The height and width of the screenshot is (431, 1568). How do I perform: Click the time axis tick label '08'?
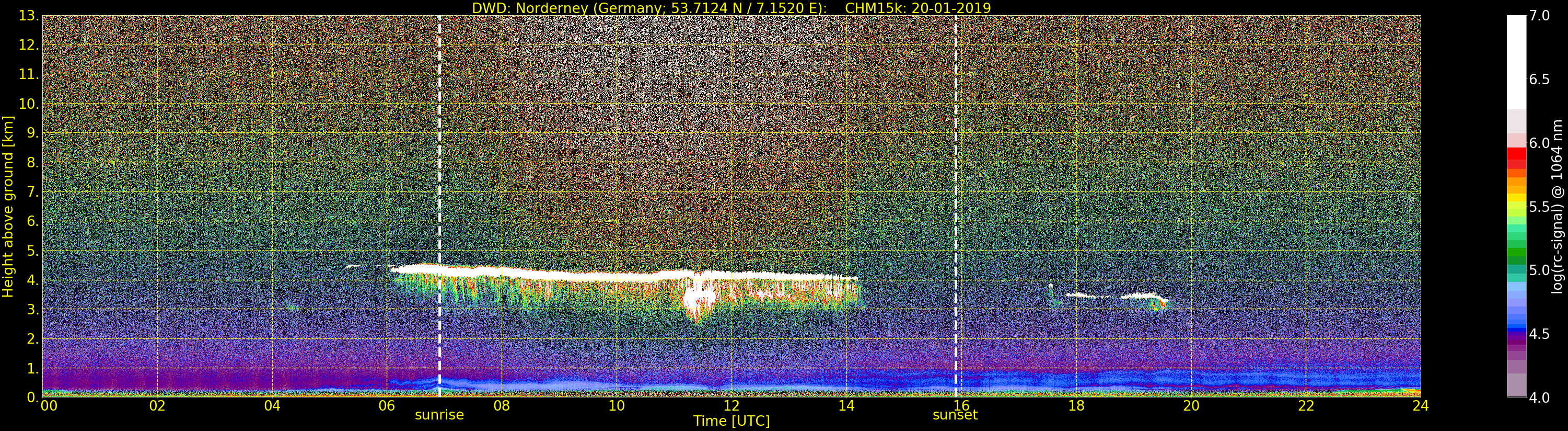(502, 406)
